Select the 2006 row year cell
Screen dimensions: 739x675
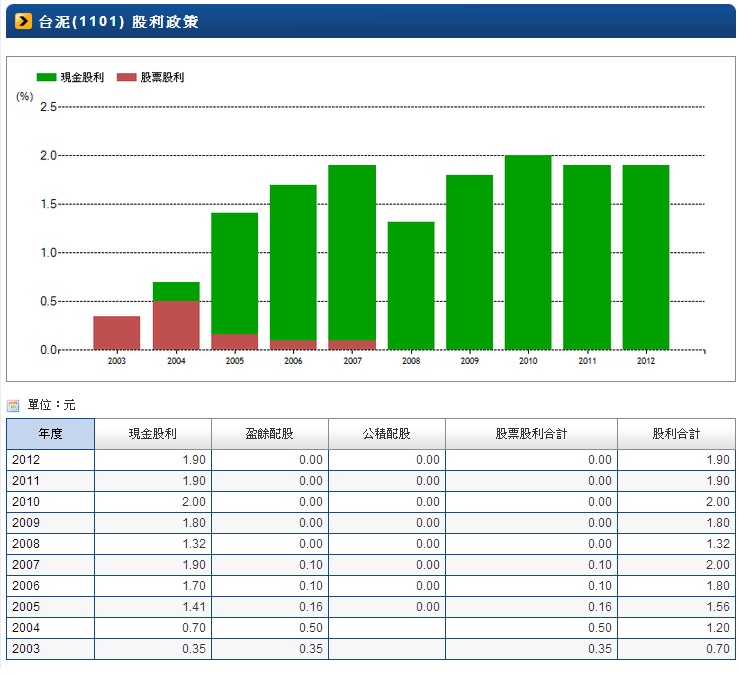point(50,585)
